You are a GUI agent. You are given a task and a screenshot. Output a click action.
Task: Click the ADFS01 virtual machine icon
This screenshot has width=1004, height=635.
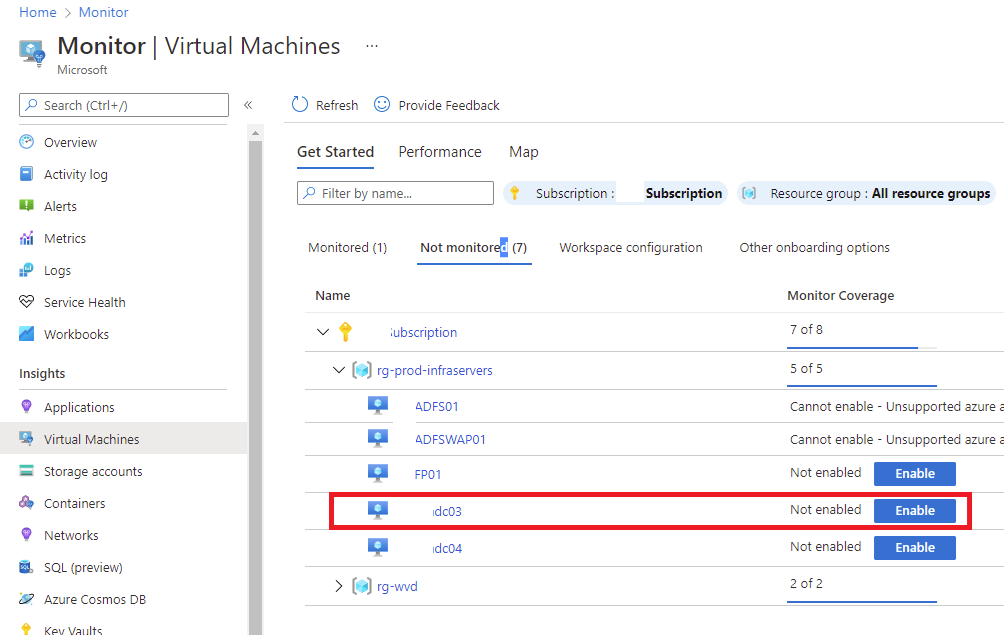[x=378, y=405]
